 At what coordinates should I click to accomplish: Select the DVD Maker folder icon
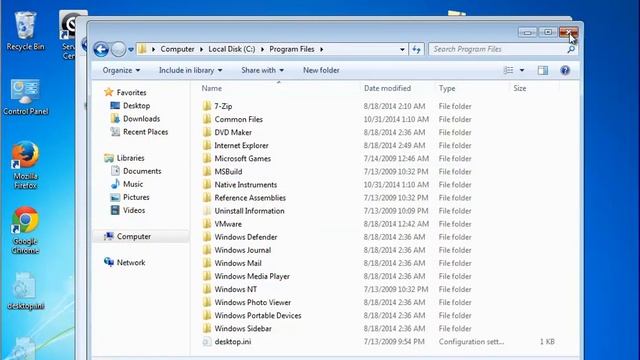tap(207, 132)
